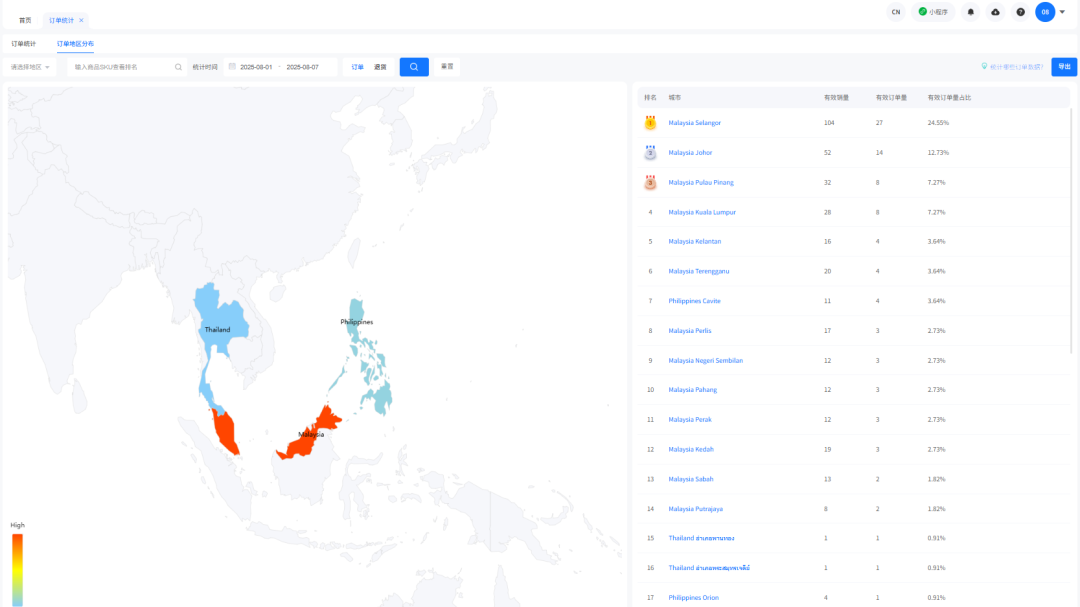Viewport: 1080px width, 607px height.
Task: Click the ranking table vertical scrollbar
Action: (x=1071, y=231)
